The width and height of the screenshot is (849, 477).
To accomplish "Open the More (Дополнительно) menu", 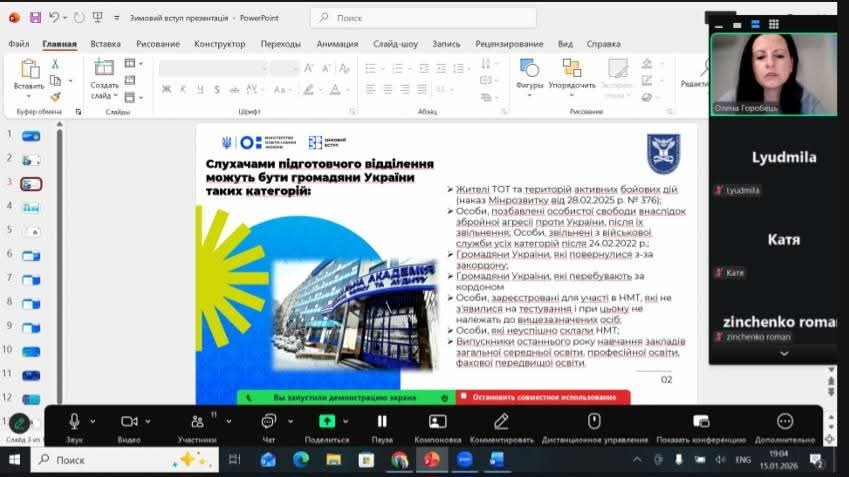I will 785,422.
